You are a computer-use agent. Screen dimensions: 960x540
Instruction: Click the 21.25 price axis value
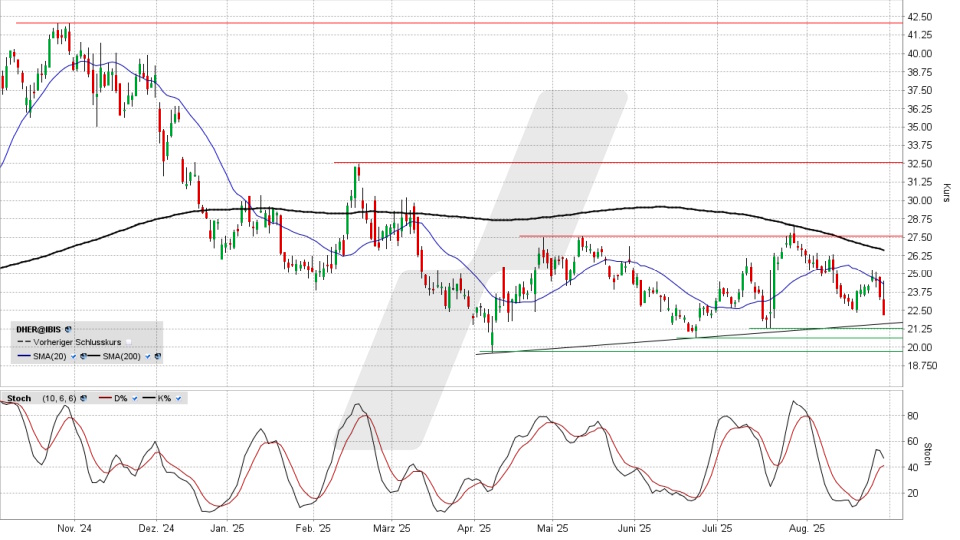click(920, 329)
